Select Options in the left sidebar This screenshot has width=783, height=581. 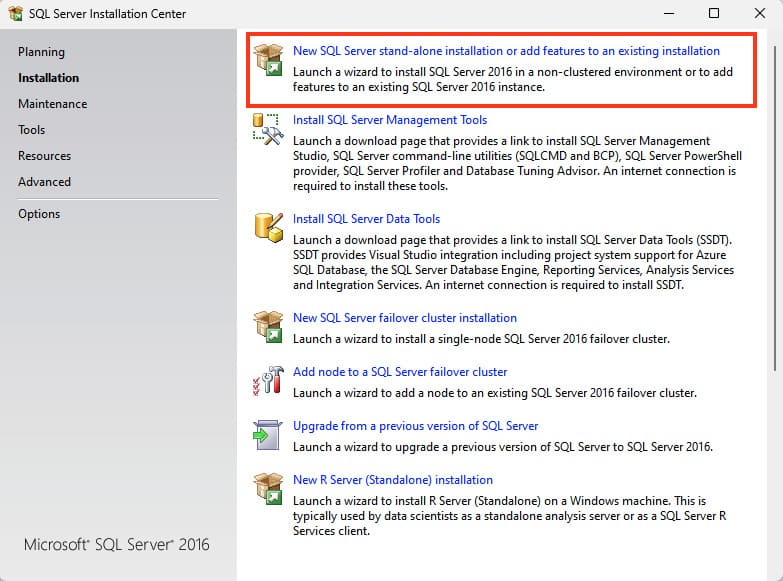[x=39, y=214]
